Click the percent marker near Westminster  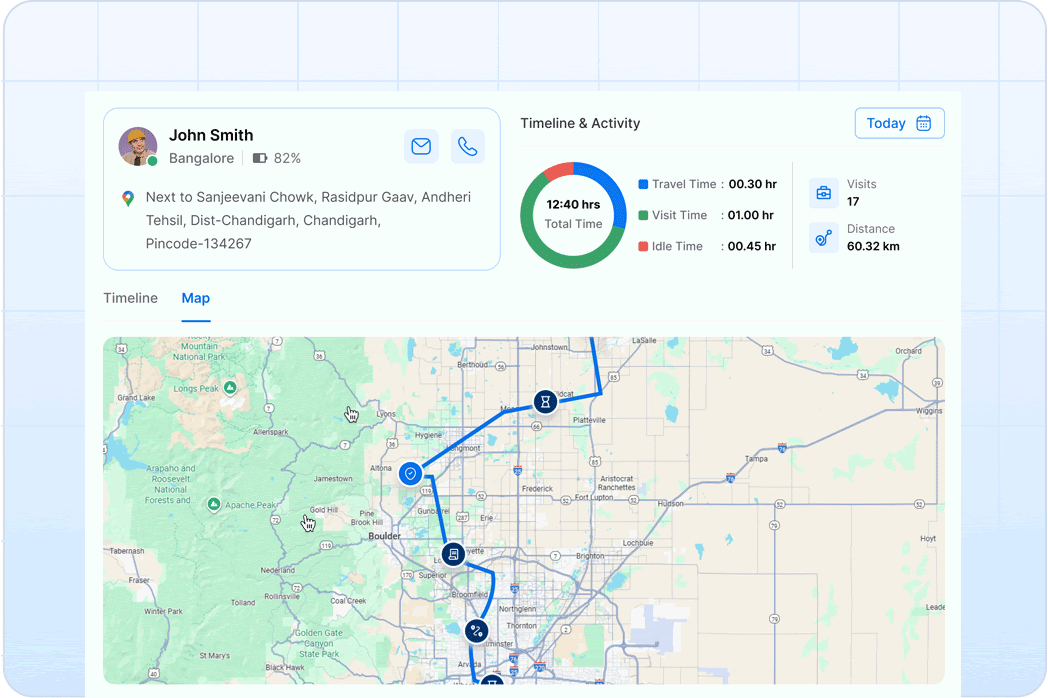pyautogui.click(x=477, y=630)
